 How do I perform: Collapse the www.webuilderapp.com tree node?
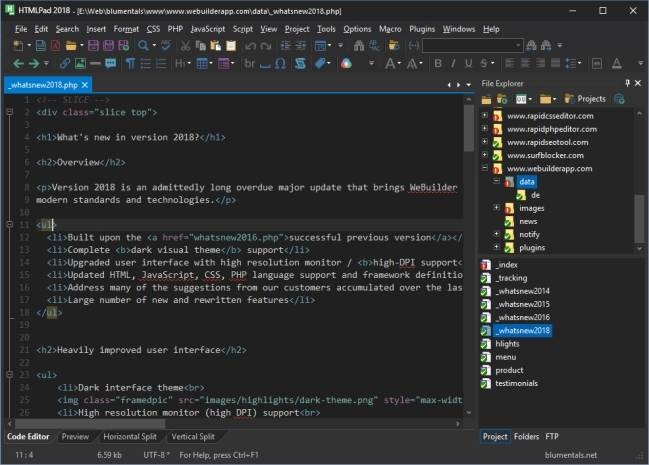tap(485, 168)
